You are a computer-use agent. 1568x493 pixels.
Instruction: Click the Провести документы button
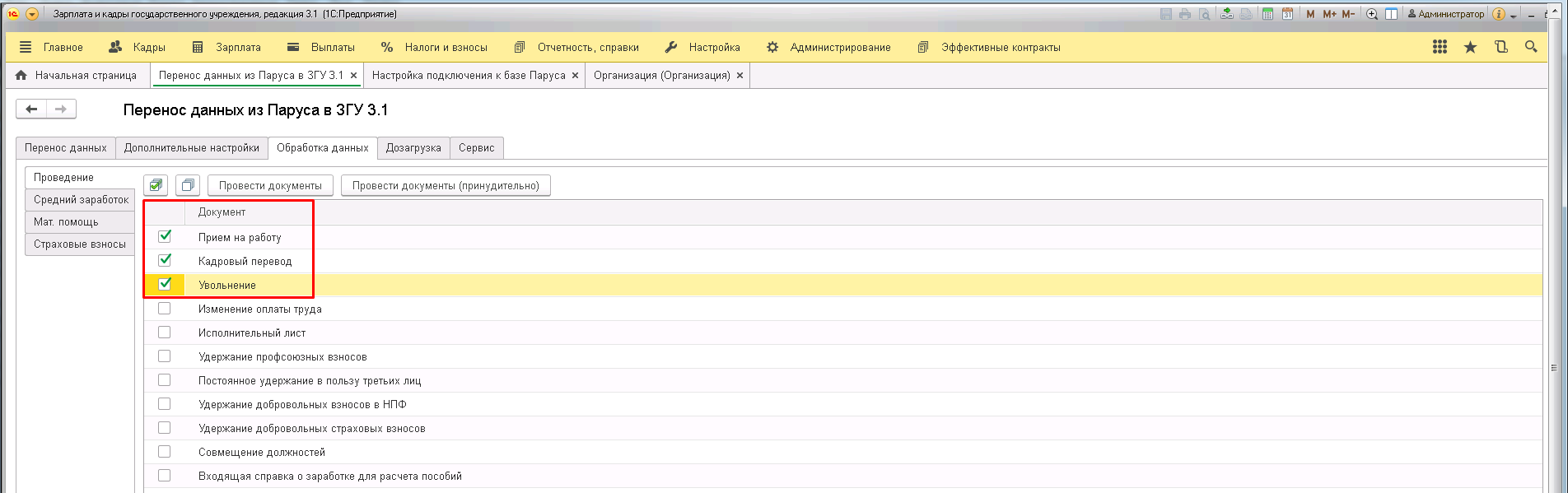pyautogui.click(x=270, y=185)
